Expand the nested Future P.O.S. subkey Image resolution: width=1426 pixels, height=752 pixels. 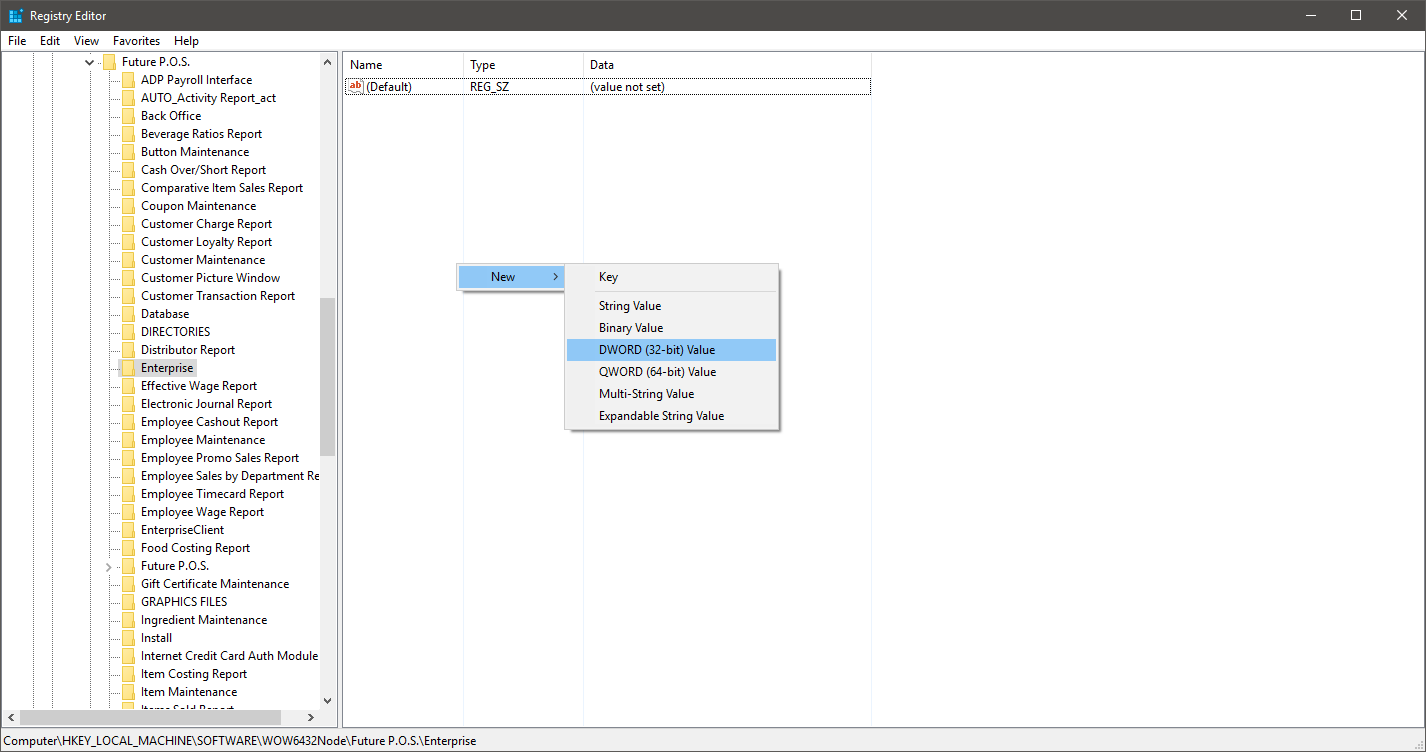[x=109, y=566]
